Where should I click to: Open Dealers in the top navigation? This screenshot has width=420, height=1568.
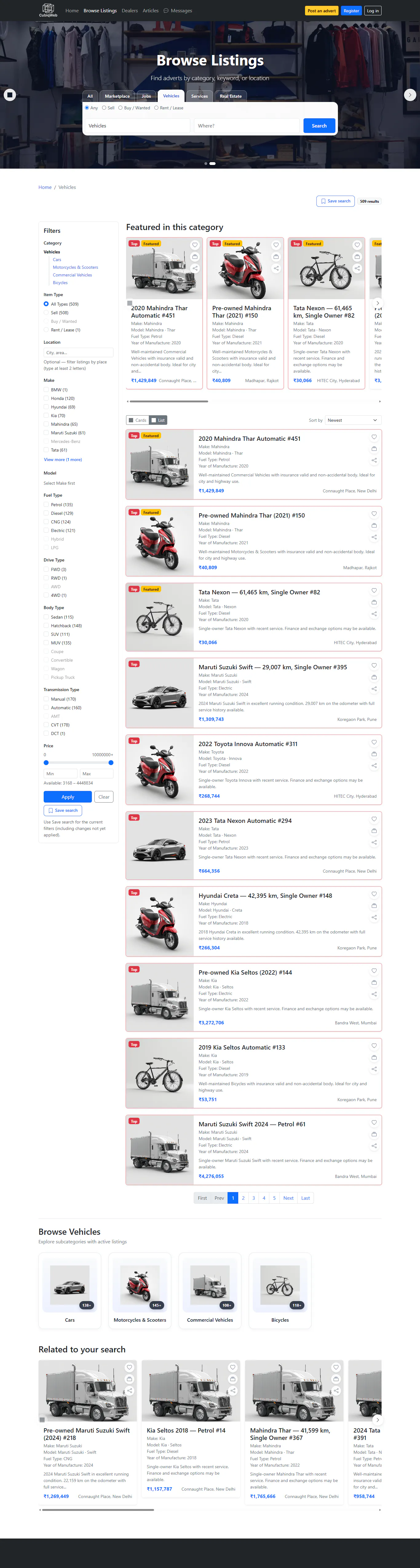[129, 10]
